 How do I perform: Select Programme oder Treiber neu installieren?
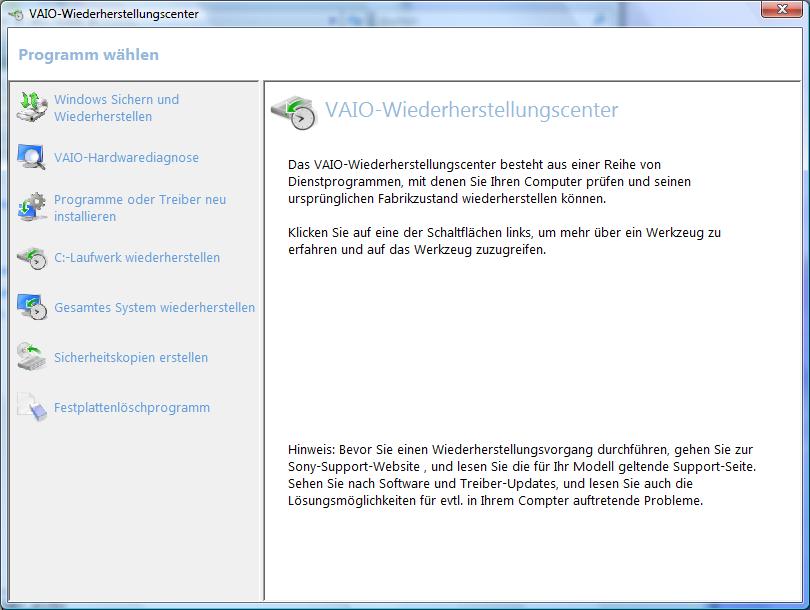(x=140, y=208)
